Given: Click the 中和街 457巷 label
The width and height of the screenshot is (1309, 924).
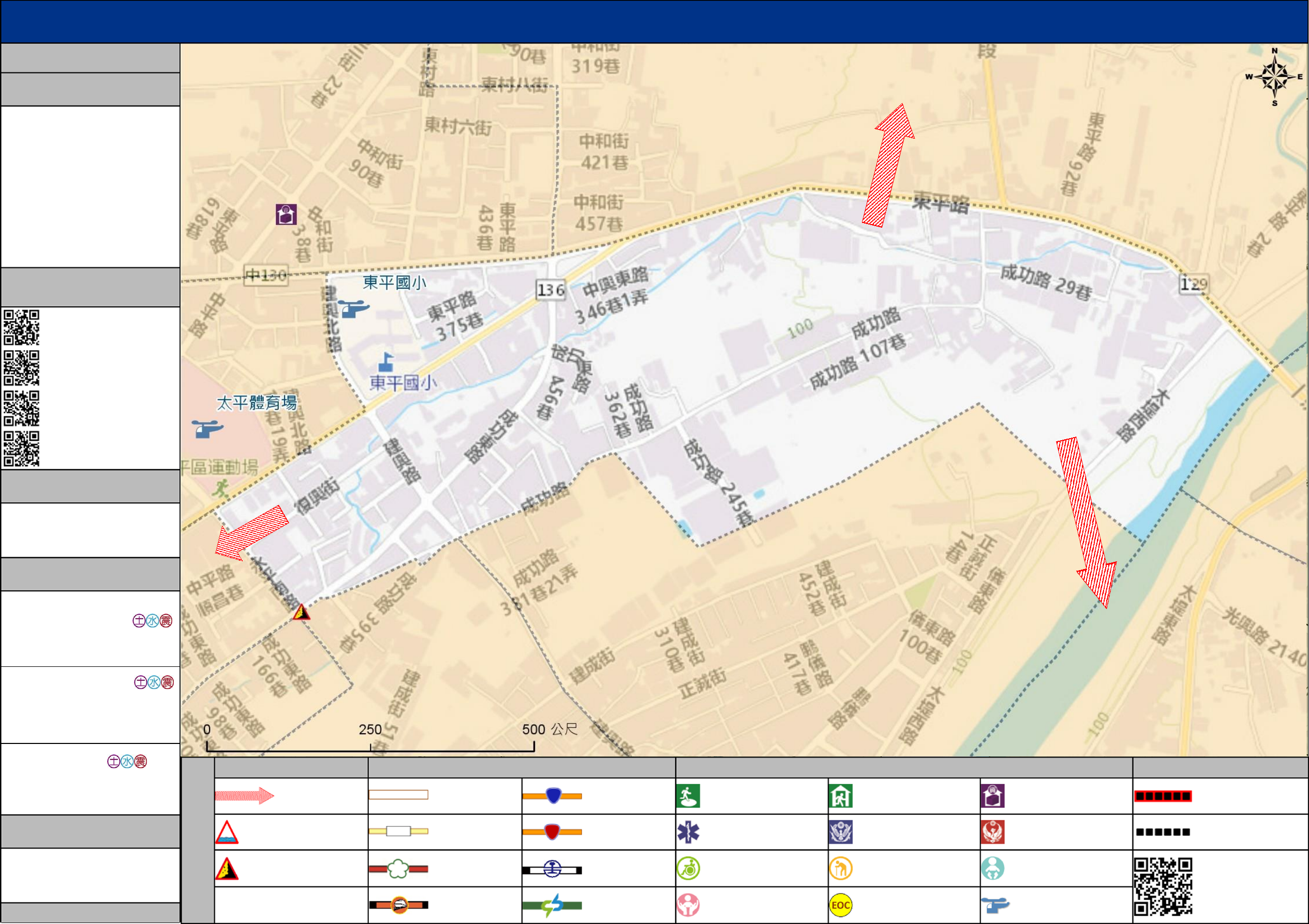Looking at the screenshot, I should click(x=599, y=213).
